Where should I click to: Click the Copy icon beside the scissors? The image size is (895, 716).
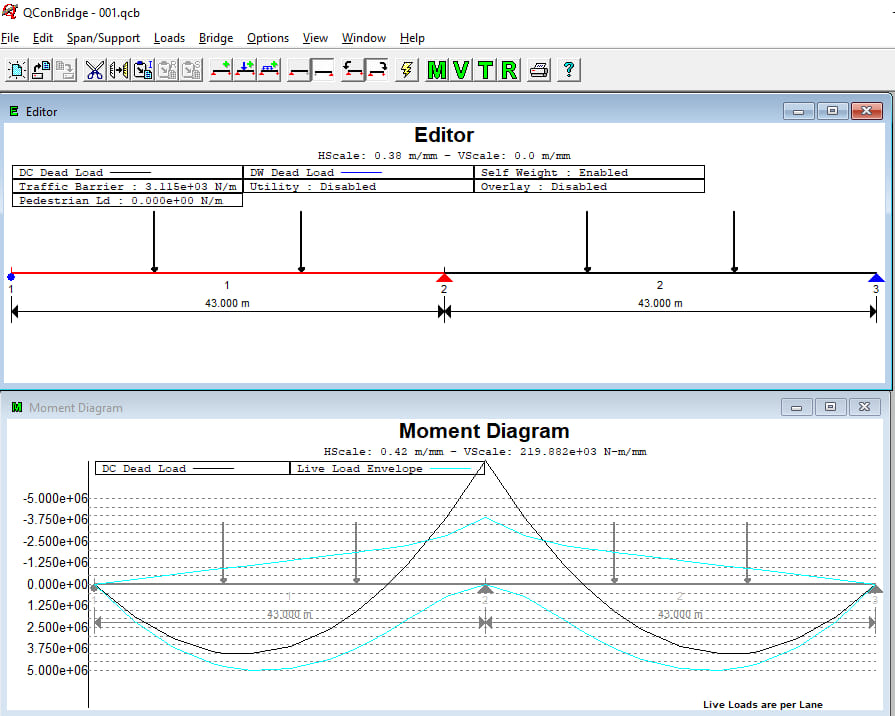tap(119, 70)
